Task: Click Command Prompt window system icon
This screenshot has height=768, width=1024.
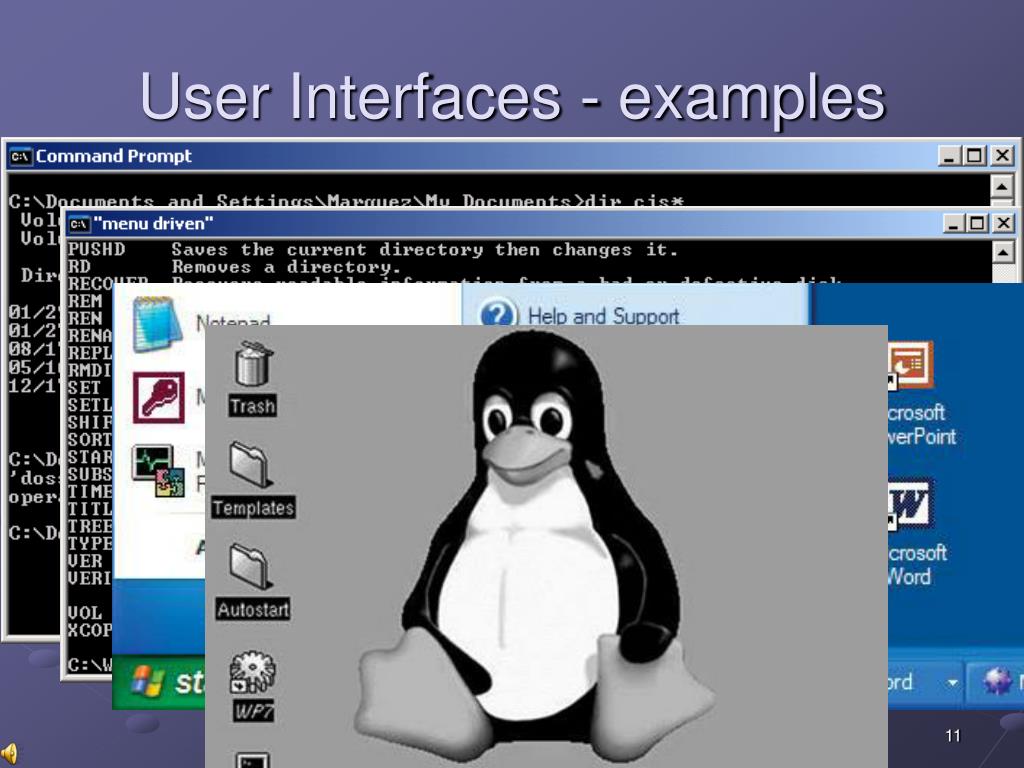Action: tap(20, 157)
